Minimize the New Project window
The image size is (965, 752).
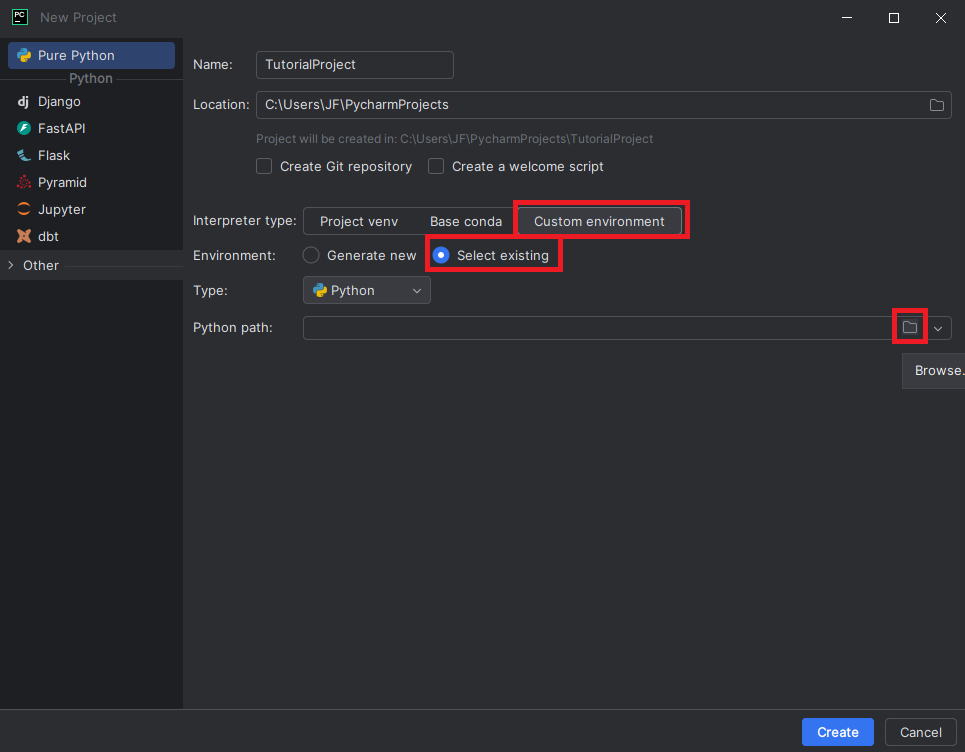tap(847, 18)
